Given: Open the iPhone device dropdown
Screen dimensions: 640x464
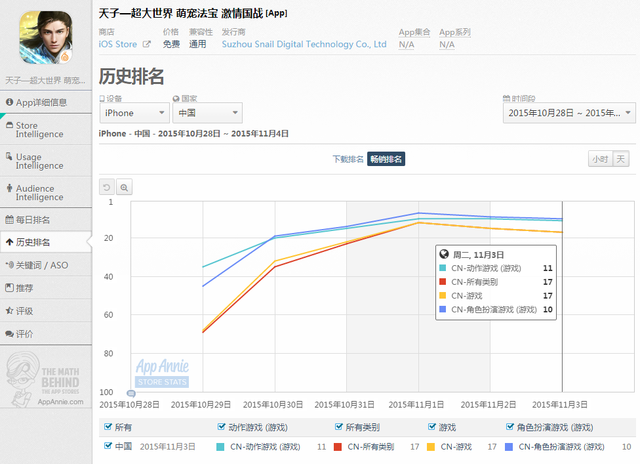Looking at the screenshot, I should click(x=134, y=113).
